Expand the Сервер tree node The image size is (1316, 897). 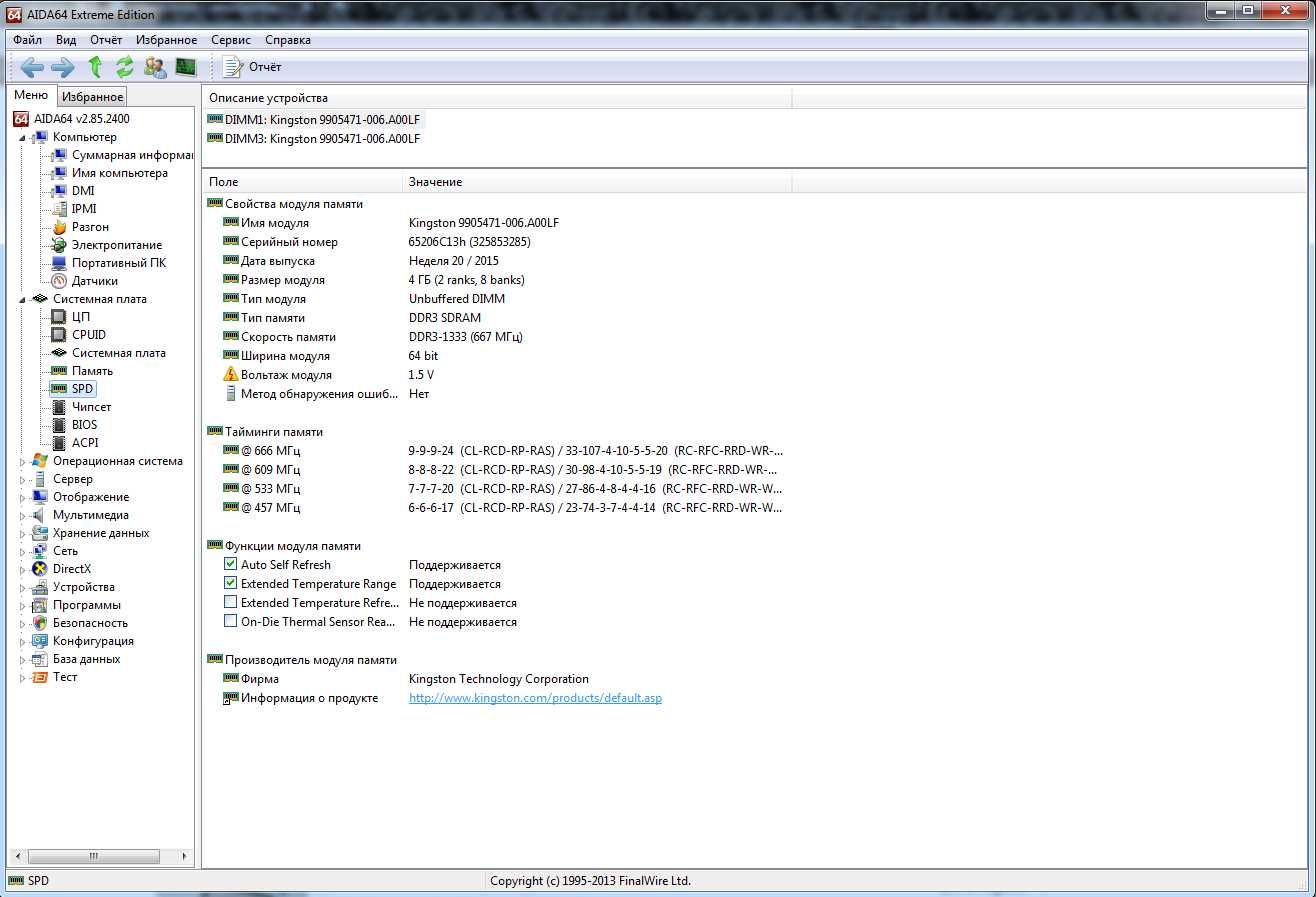point(23,479)
